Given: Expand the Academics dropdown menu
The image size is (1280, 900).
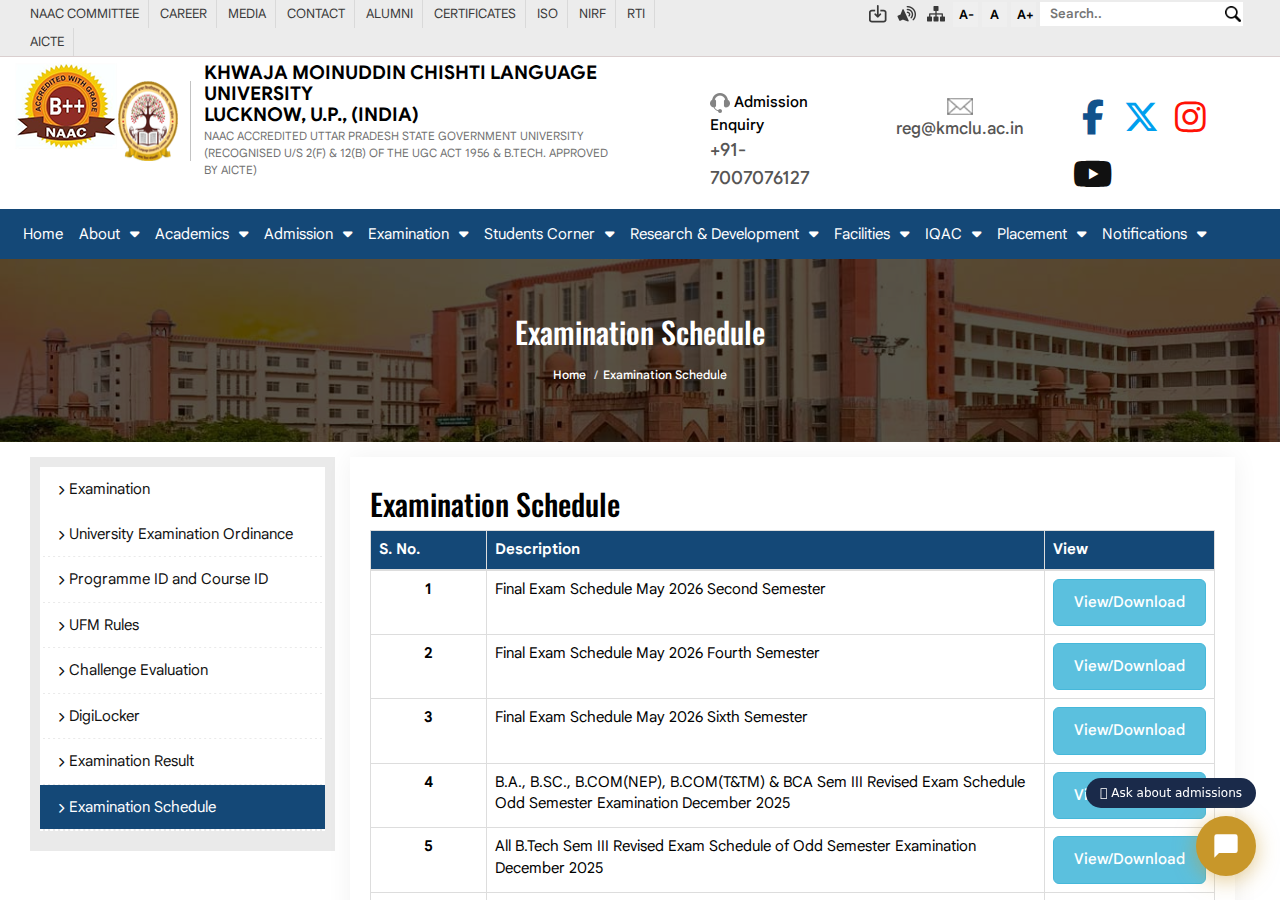Looking at the screenshot, I should click(x=202, y=234).
